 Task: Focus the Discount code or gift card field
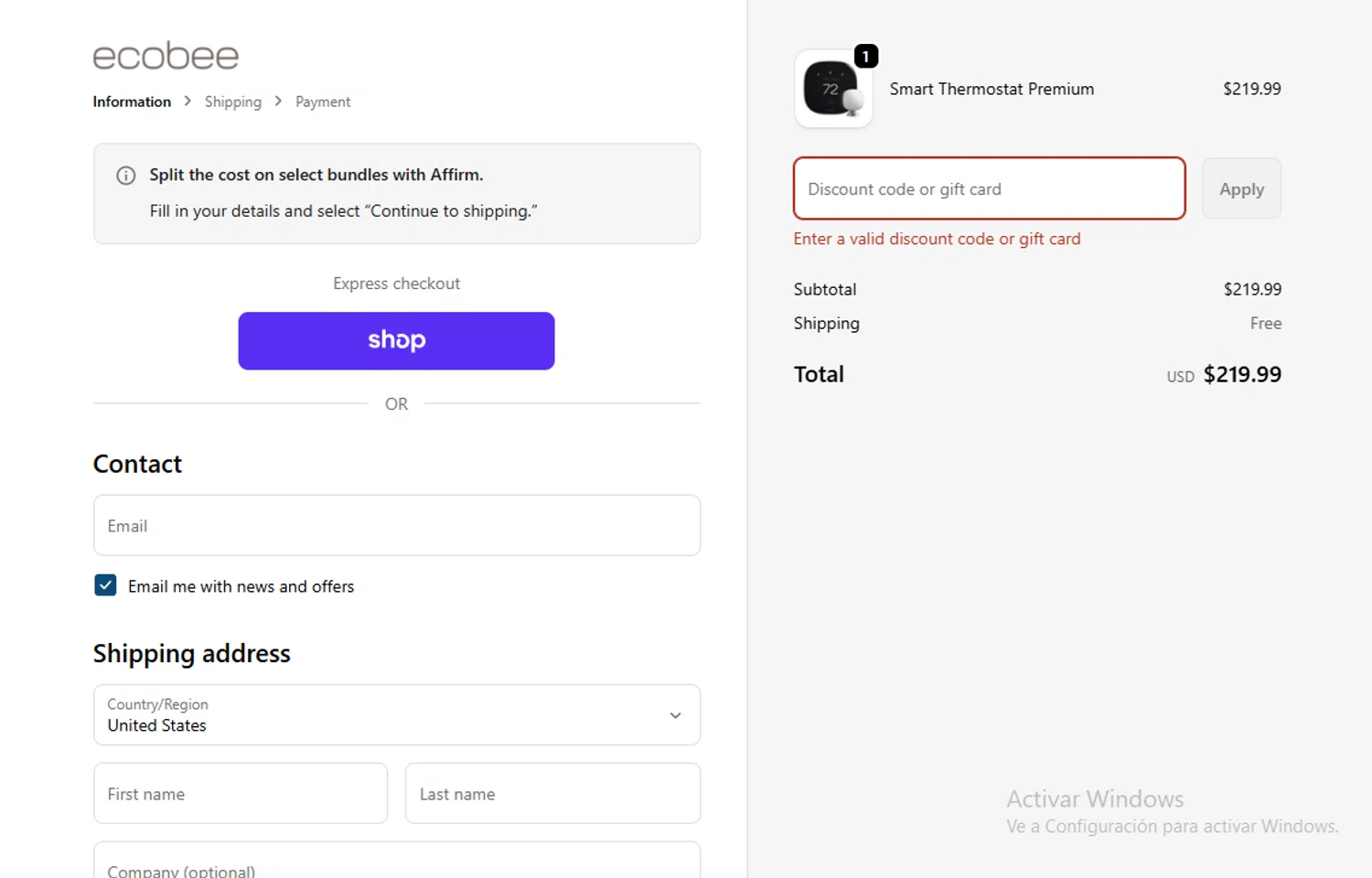(989, 189)
